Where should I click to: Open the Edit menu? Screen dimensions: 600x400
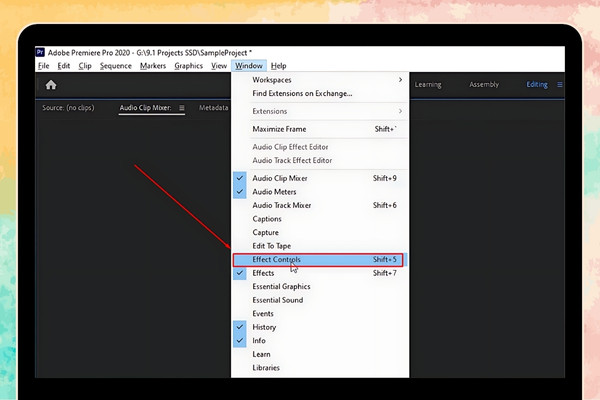[64, 66]
